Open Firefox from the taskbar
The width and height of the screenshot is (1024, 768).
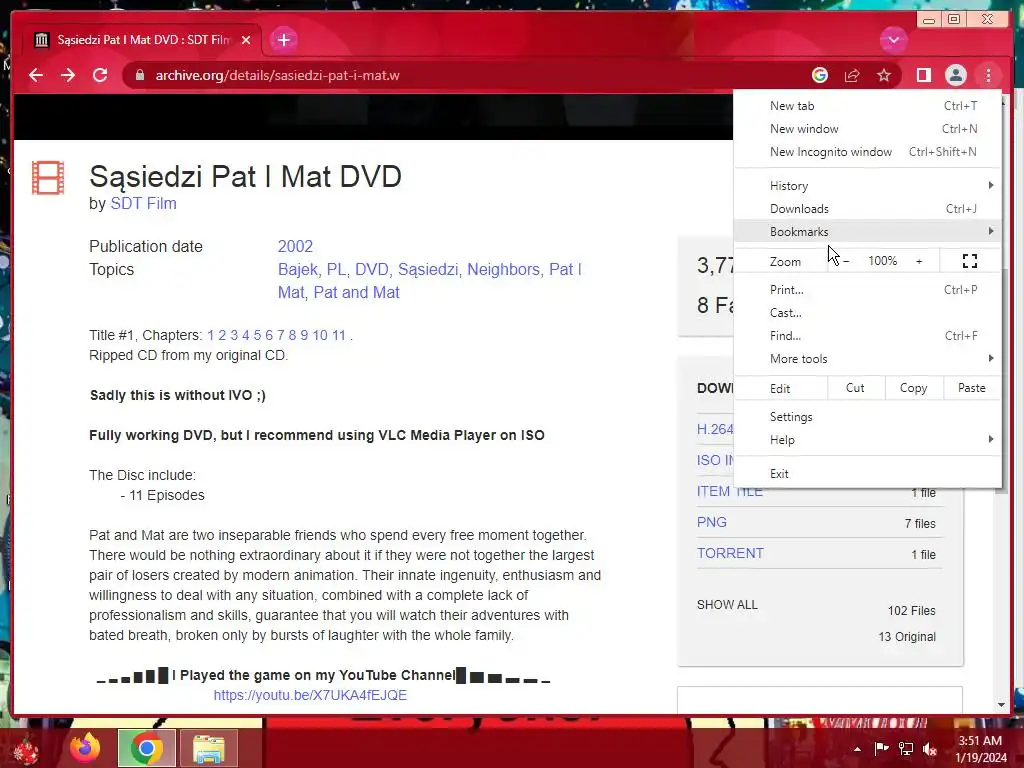point(86,748)
